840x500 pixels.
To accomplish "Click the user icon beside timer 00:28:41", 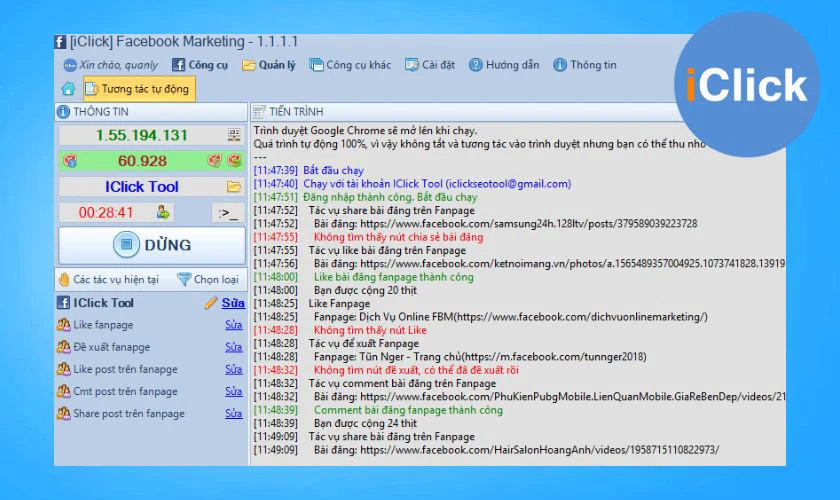I will tap(163, 212).
